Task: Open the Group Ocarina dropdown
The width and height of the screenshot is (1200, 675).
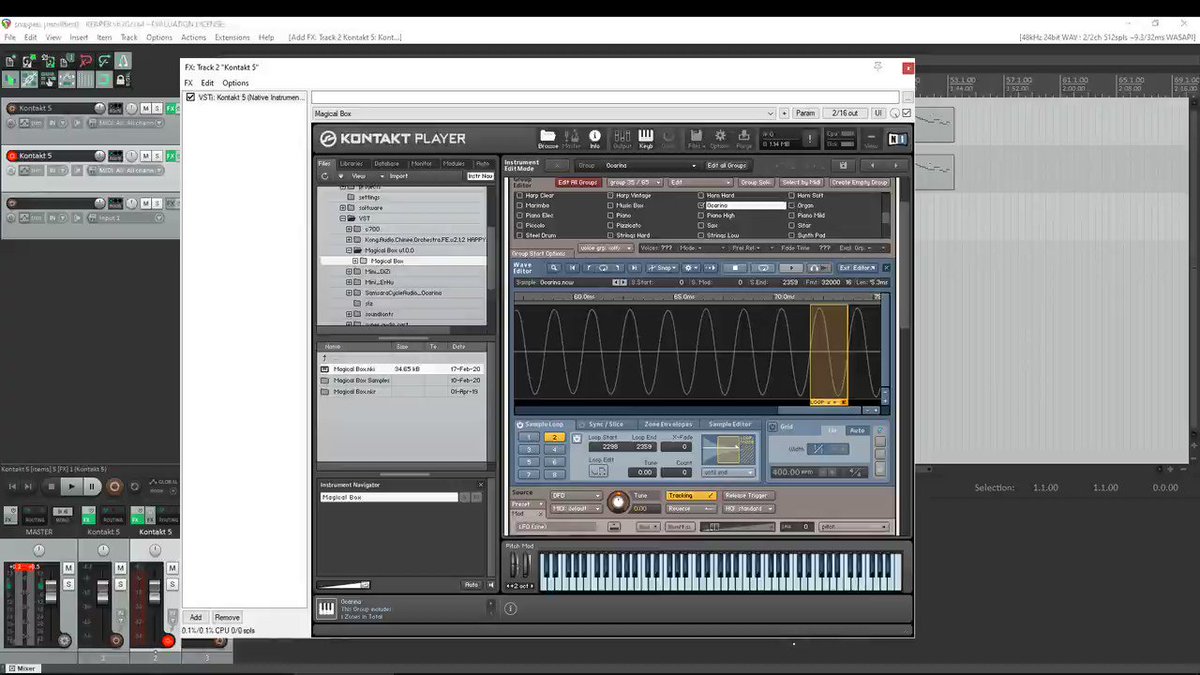Action: pyautogui.click(x=650, y=165)
